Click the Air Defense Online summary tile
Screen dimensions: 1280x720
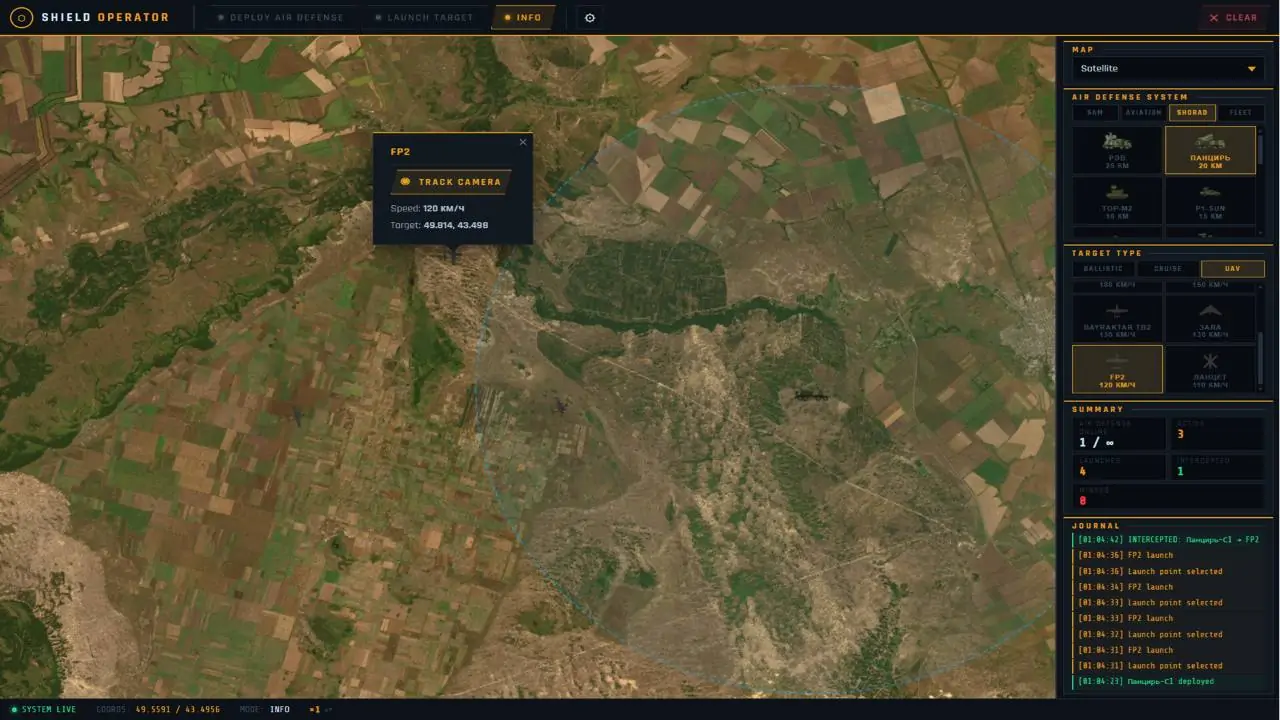click(x=1119, y=433)
